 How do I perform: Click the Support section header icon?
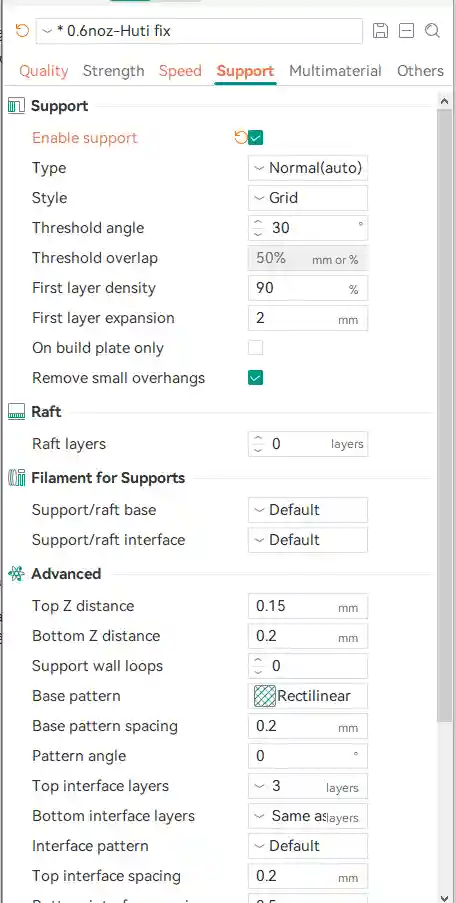pyautogui.click(x=17, y=106)
